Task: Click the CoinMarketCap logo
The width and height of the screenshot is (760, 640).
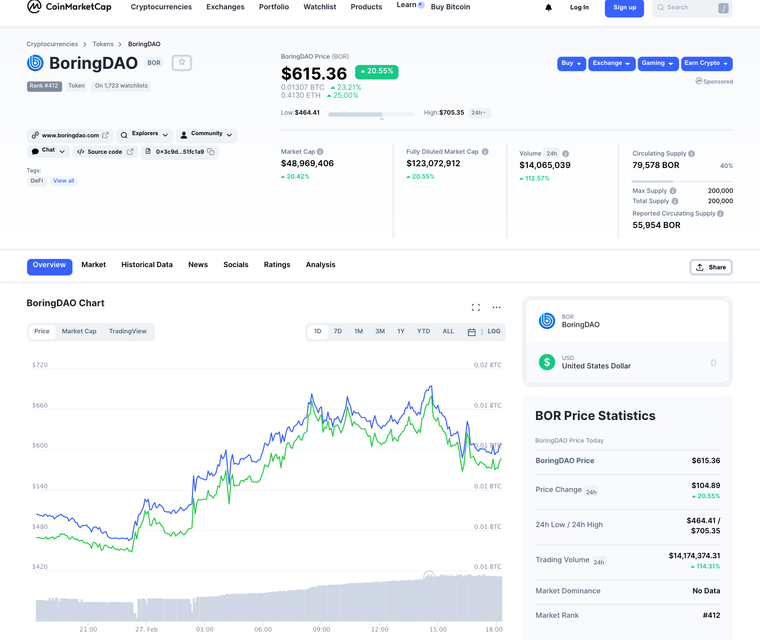Action: (69, 7)
